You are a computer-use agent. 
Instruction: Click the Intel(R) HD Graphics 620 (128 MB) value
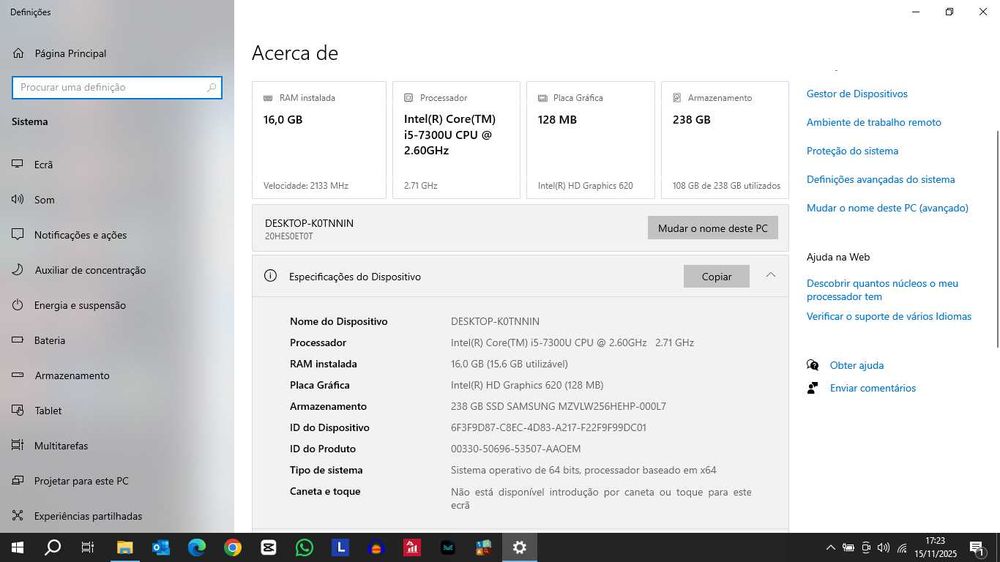click(527, 385)
